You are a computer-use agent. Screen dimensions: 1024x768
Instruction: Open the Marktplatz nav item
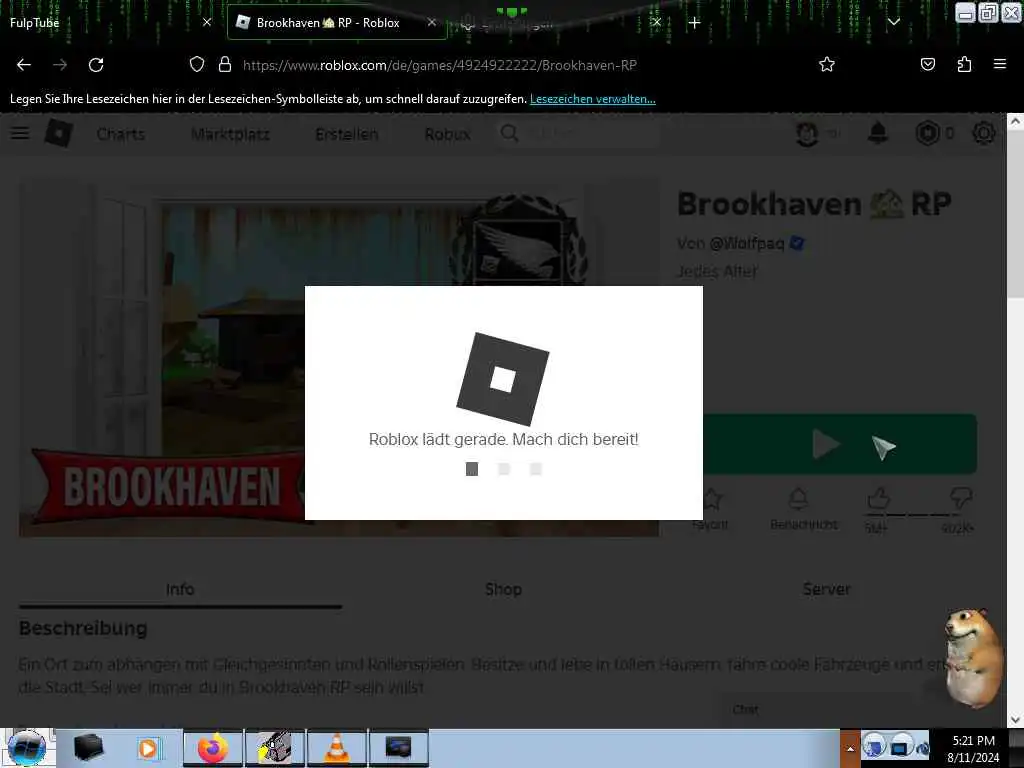coord(231,134)
